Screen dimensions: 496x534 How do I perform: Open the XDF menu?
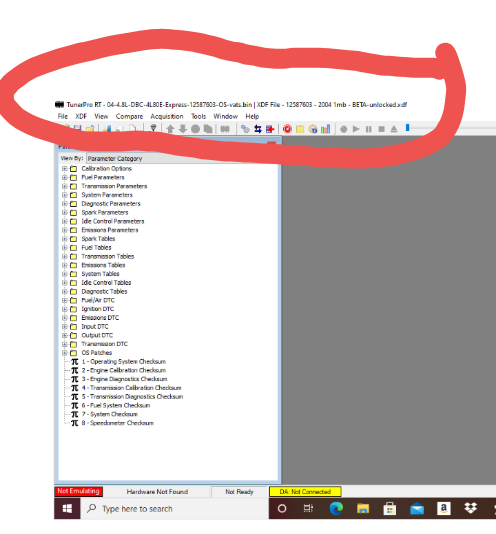81,116
